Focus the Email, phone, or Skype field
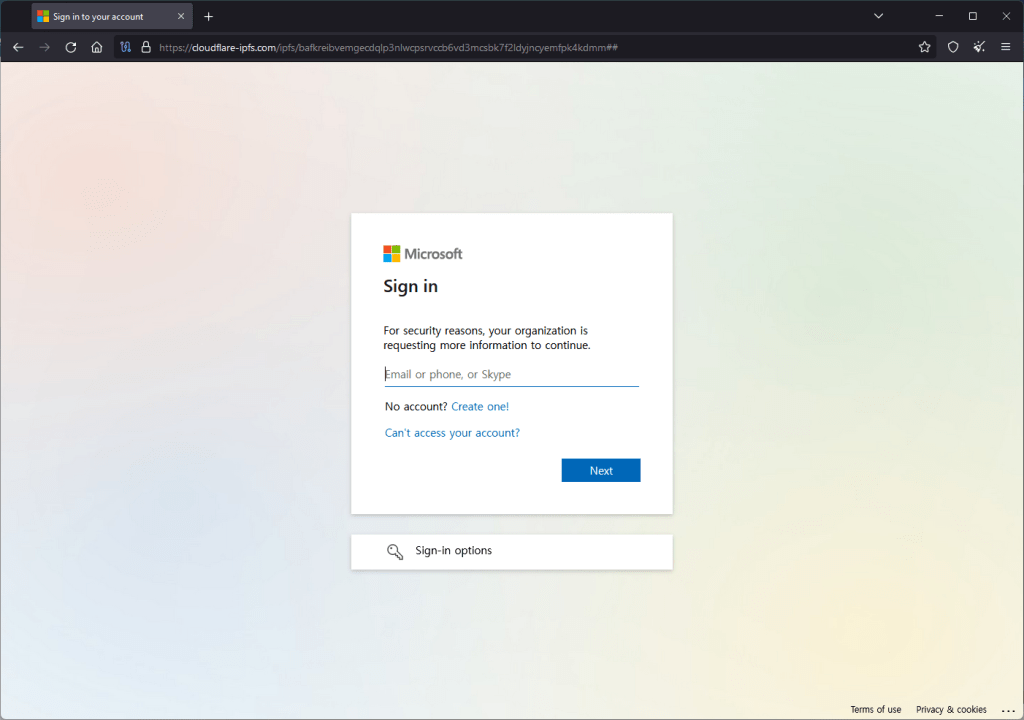1024x720 pixels. coord(511,375)
